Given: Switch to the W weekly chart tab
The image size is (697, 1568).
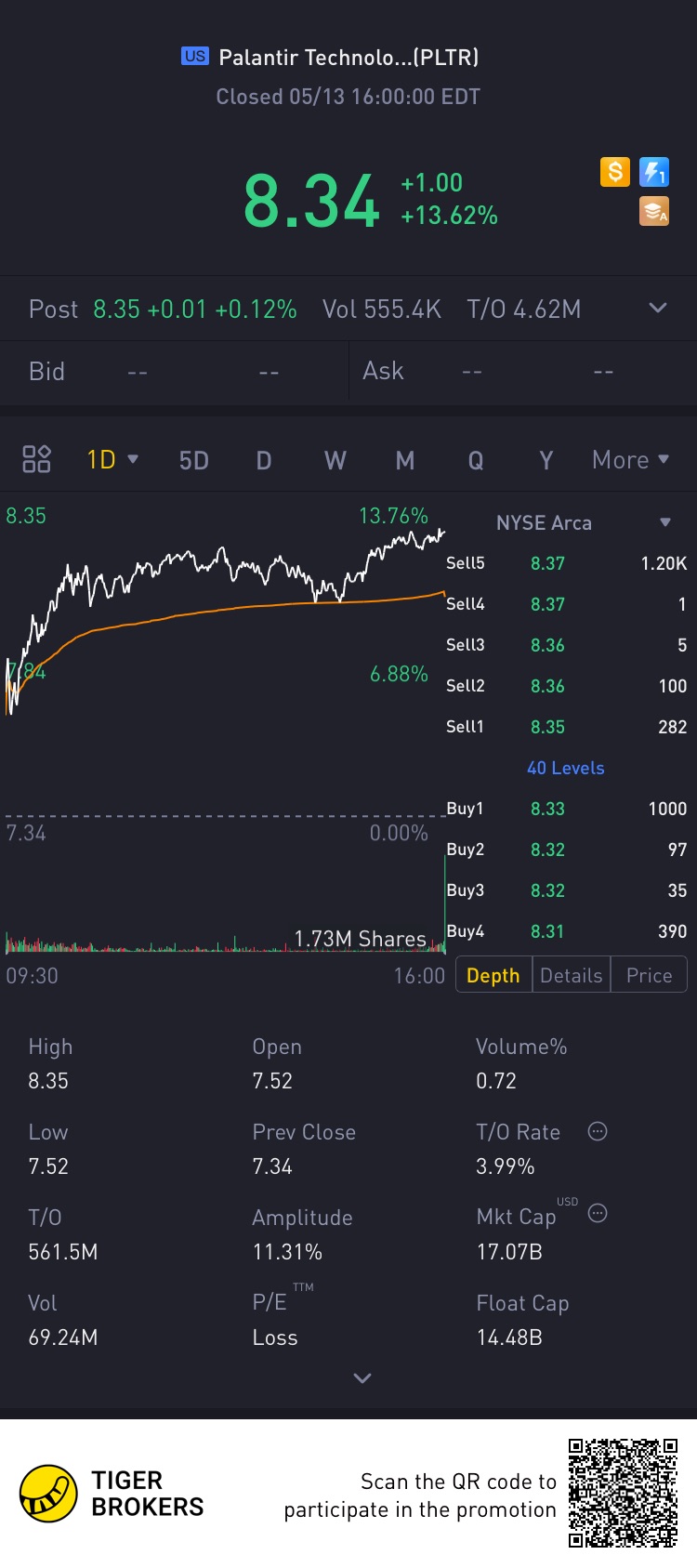Looking at the screenshot, I should pos(335,460).
